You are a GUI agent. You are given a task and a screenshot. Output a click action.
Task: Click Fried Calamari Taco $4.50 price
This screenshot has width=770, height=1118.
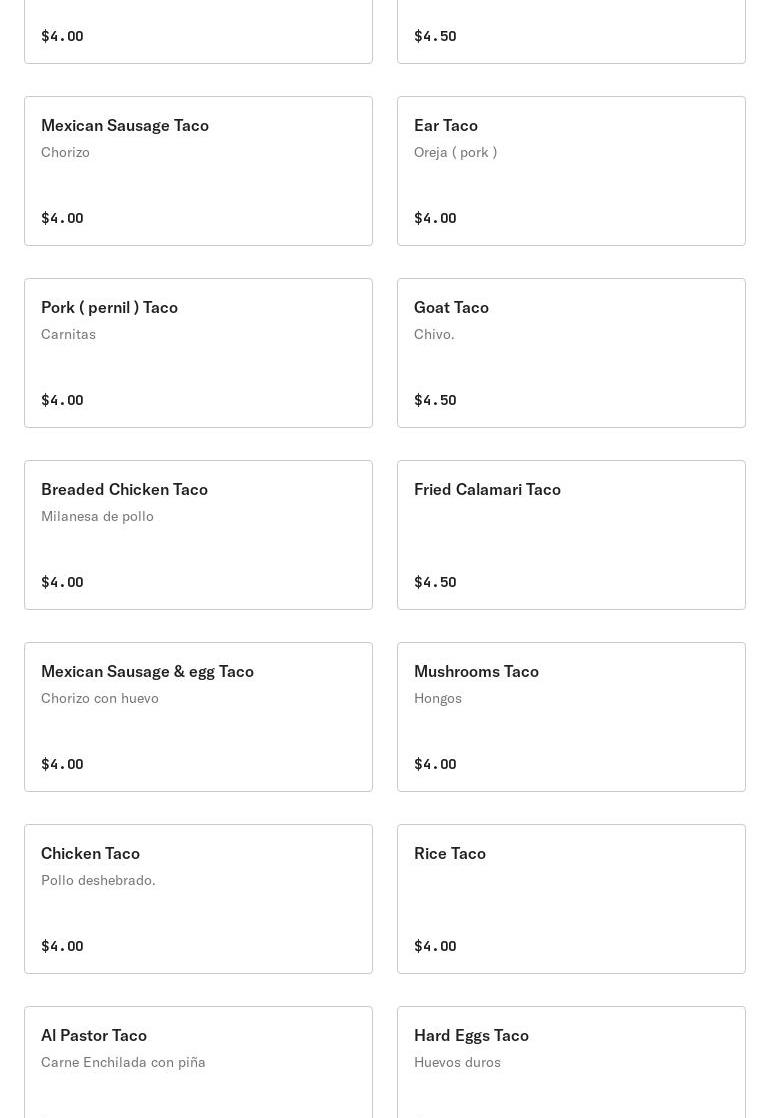(435, 582)
